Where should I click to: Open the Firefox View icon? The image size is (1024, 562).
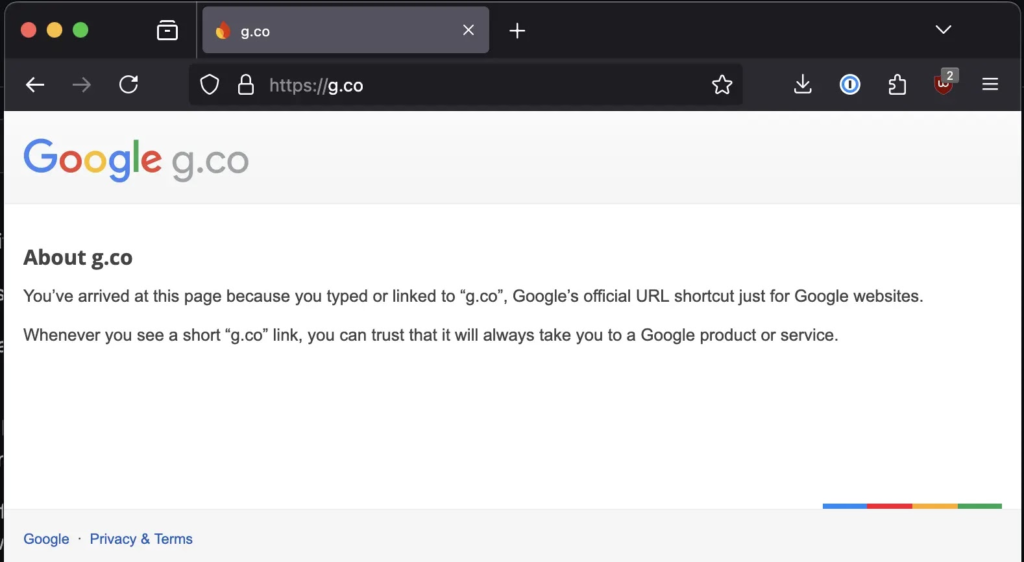click(167, 31)
